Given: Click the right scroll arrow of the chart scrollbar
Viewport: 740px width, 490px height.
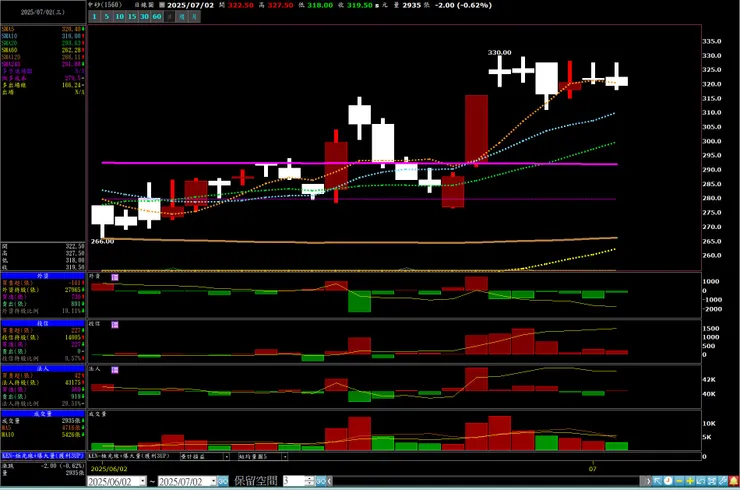Looking at the screenshot, I should pos(648,481).
